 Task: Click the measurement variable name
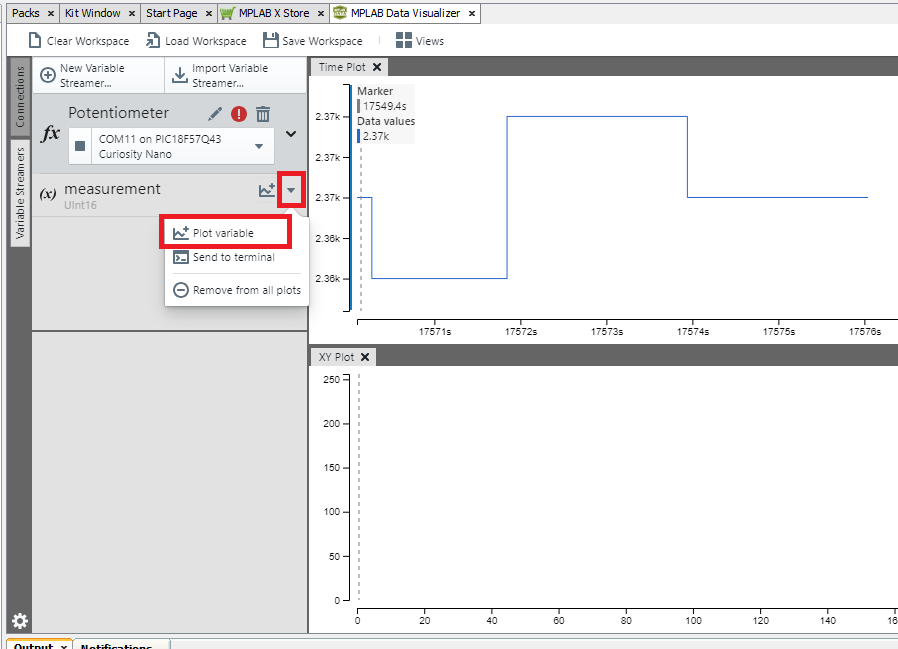112,188
